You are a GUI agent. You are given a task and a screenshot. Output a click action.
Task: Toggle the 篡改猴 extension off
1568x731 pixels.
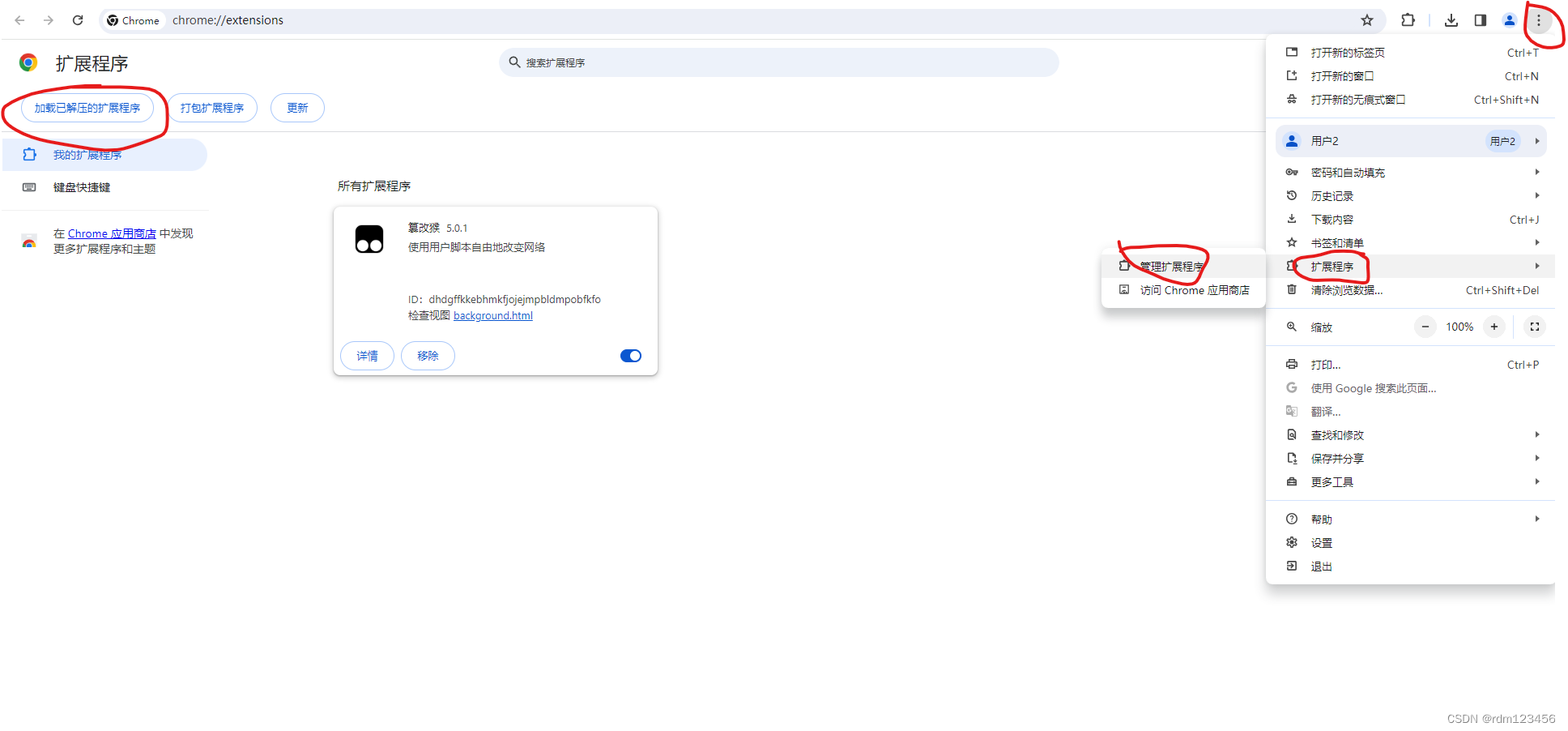click(631, 356)
